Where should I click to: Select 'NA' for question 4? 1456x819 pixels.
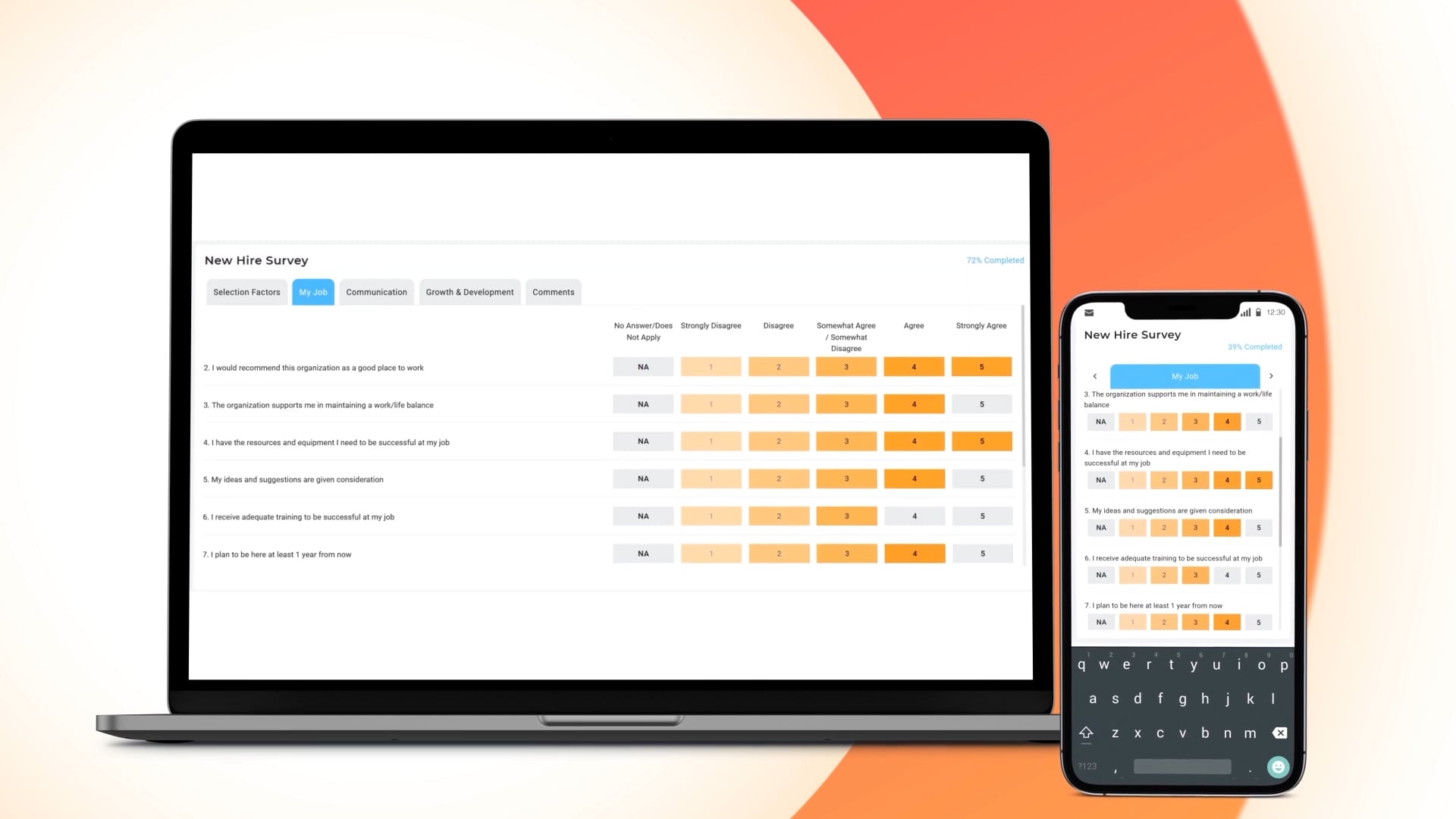(x=643, y=441)
